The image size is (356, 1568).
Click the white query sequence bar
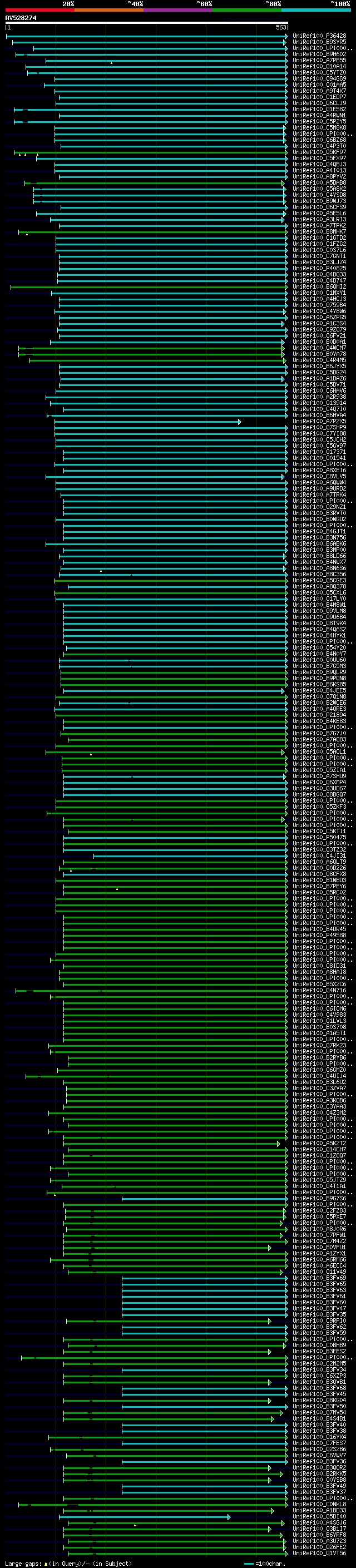(147, 23)
